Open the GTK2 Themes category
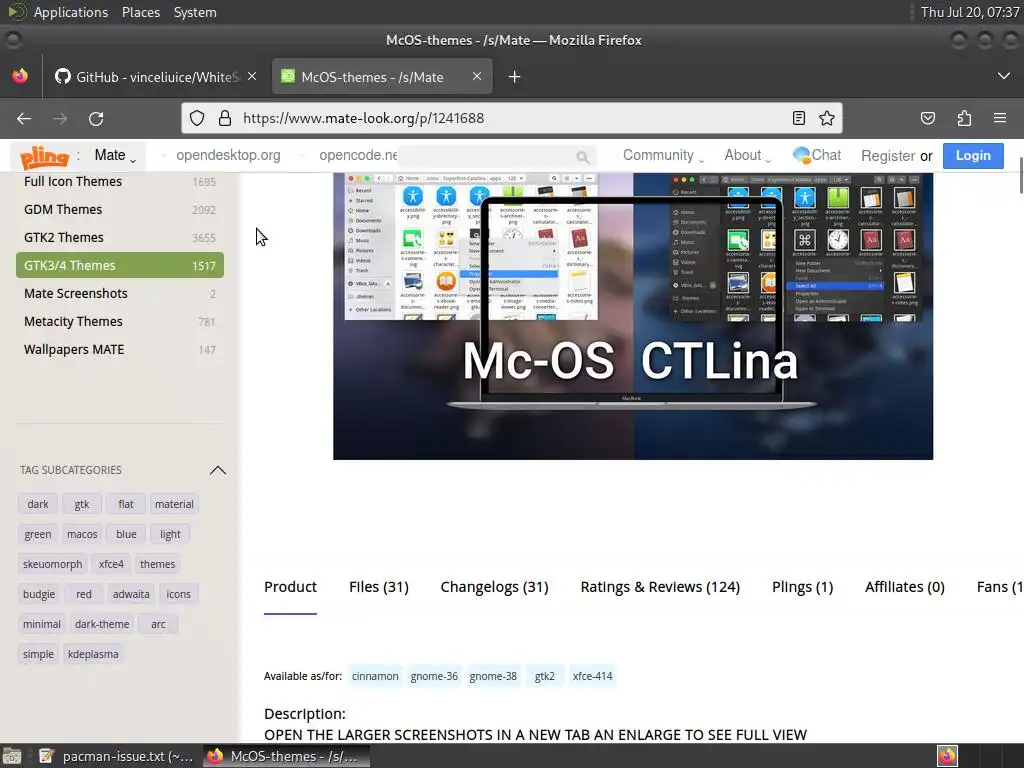The image size is (1024, 768). (x=120, y=238)
